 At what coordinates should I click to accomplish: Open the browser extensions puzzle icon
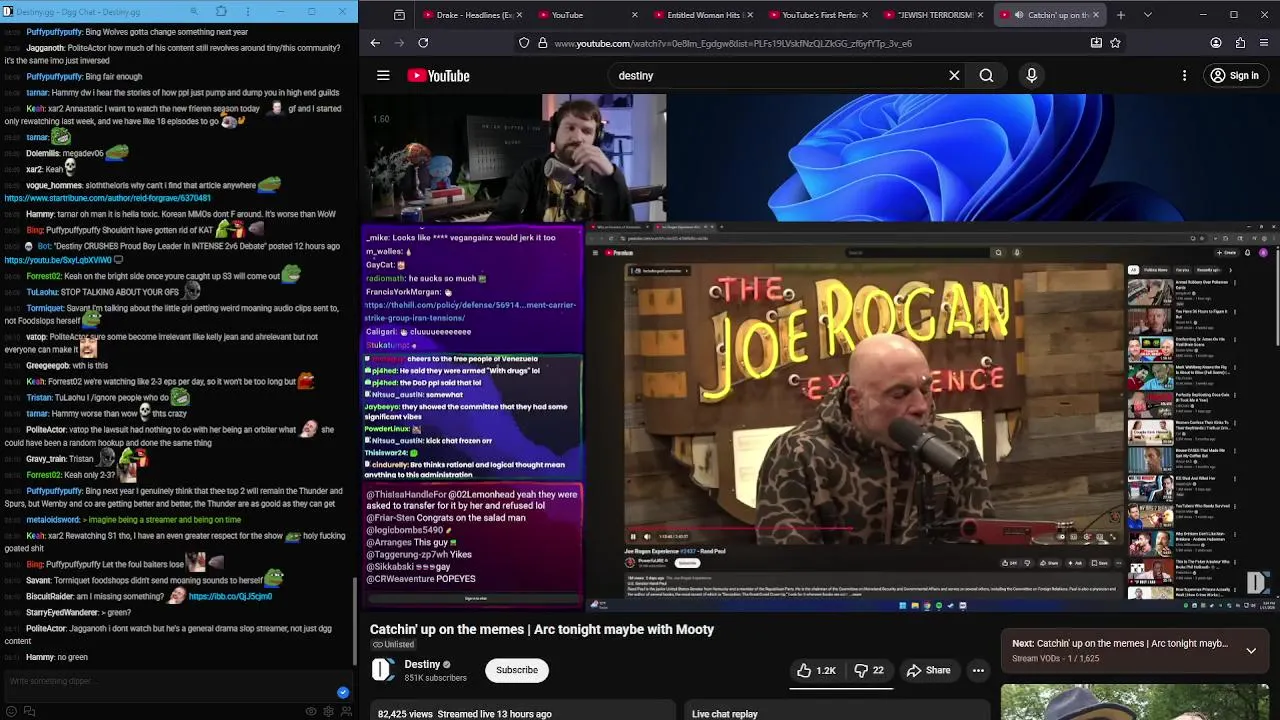tap(1240, 43)
